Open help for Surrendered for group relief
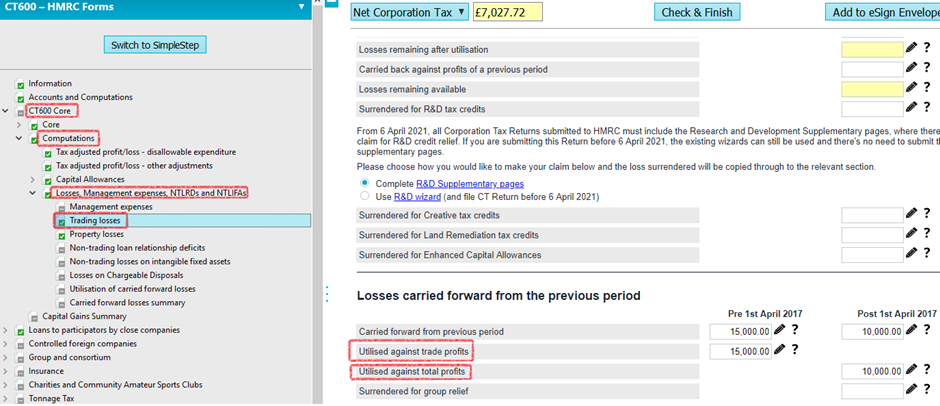This screenshot has width=940, height=406. tap(928, 390)
